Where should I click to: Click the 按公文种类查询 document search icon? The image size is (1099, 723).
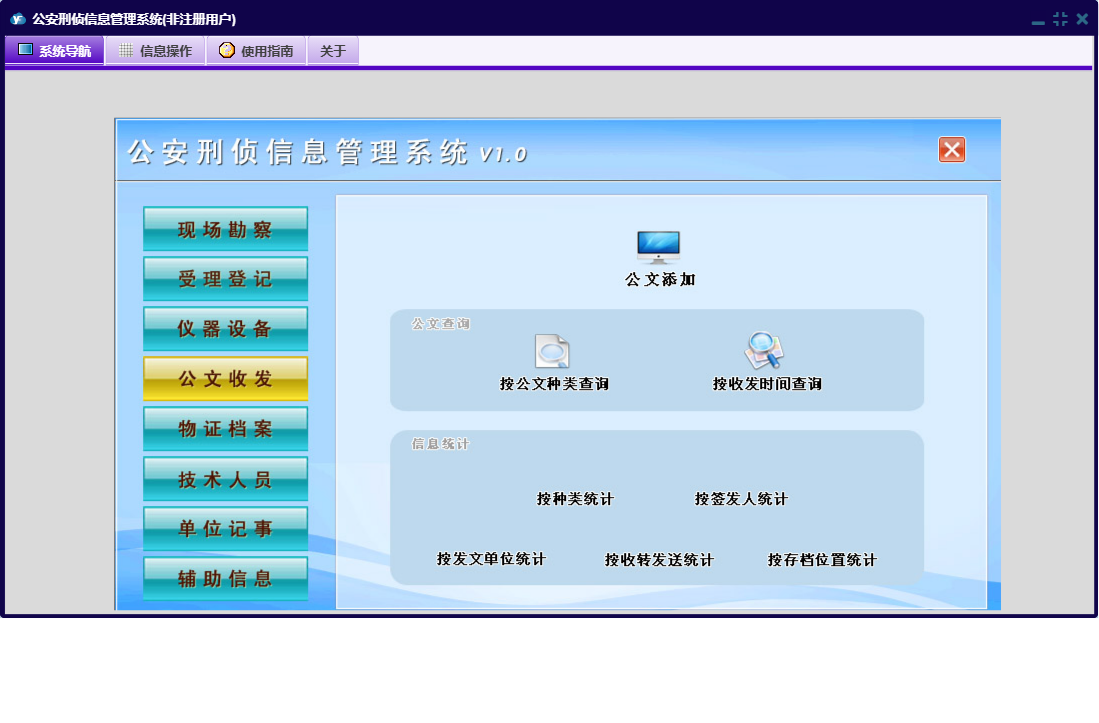click(553, 352)
